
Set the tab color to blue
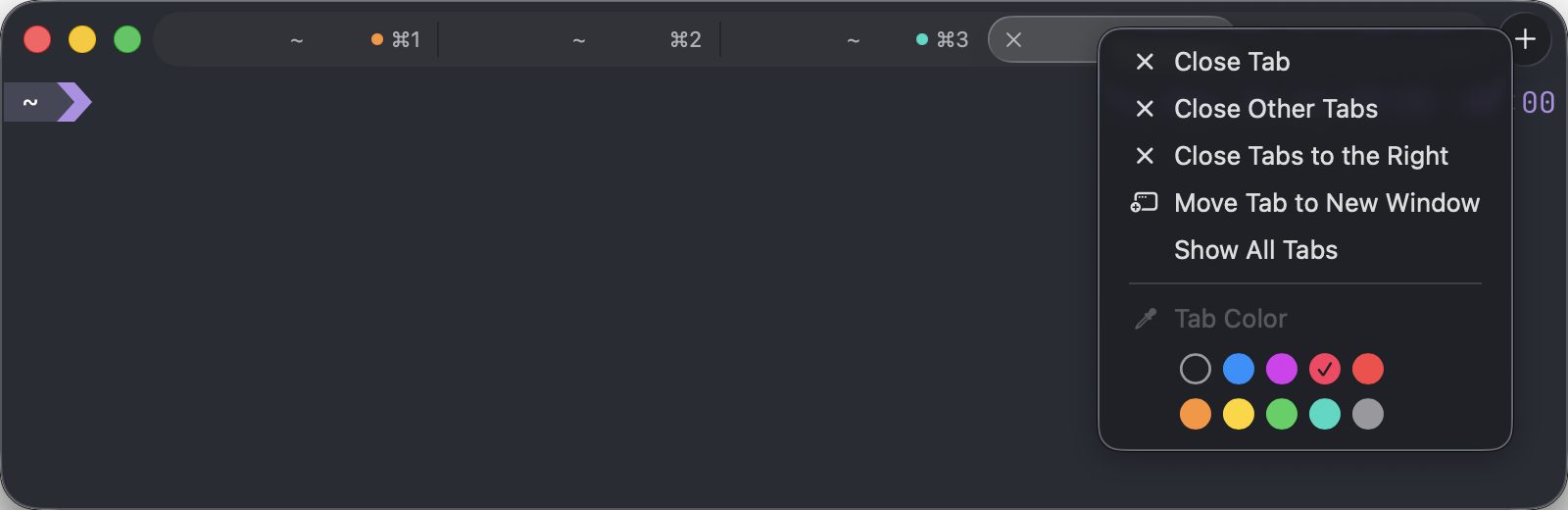pyautogui.click(x=1239, y=369)
